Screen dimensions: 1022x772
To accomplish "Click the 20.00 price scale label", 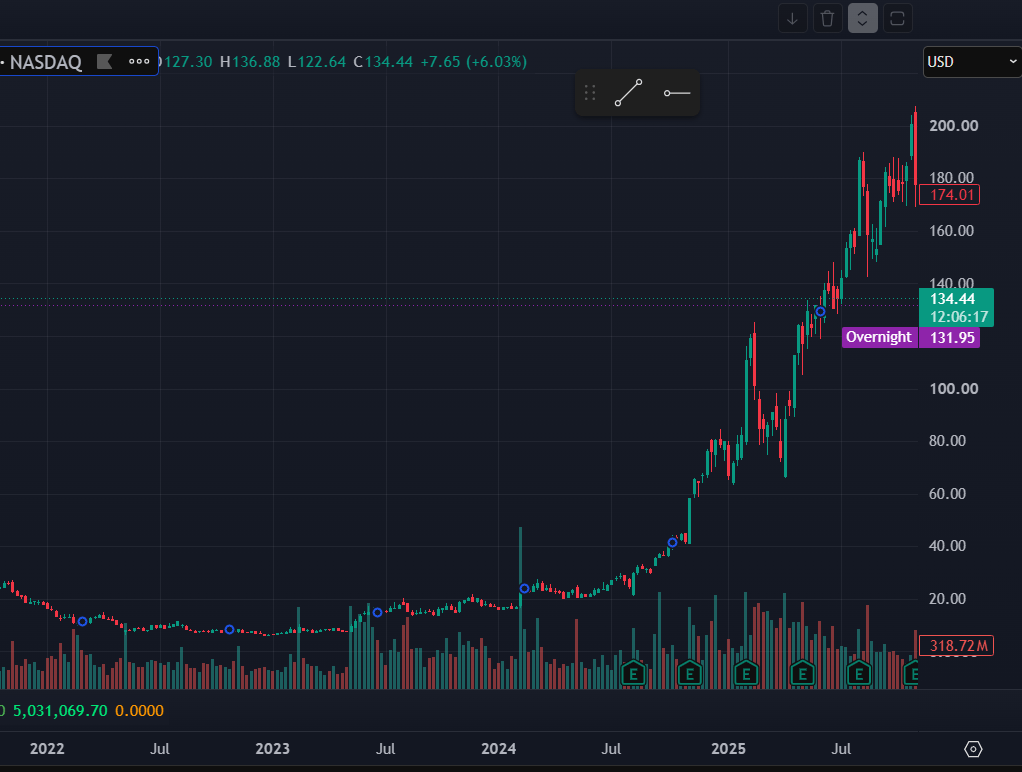I will tap(947, 599).
